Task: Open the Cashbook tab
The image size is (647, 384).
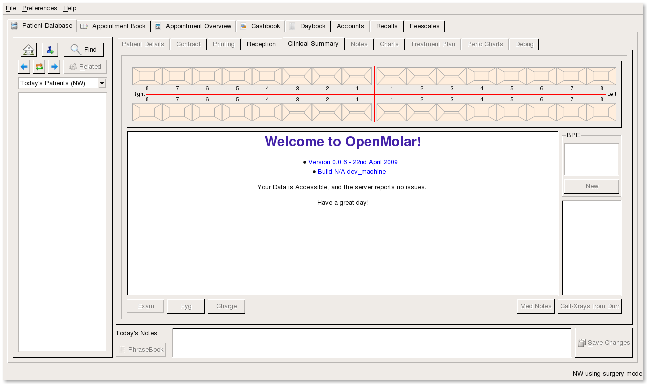Action: [x=260, y=26]
